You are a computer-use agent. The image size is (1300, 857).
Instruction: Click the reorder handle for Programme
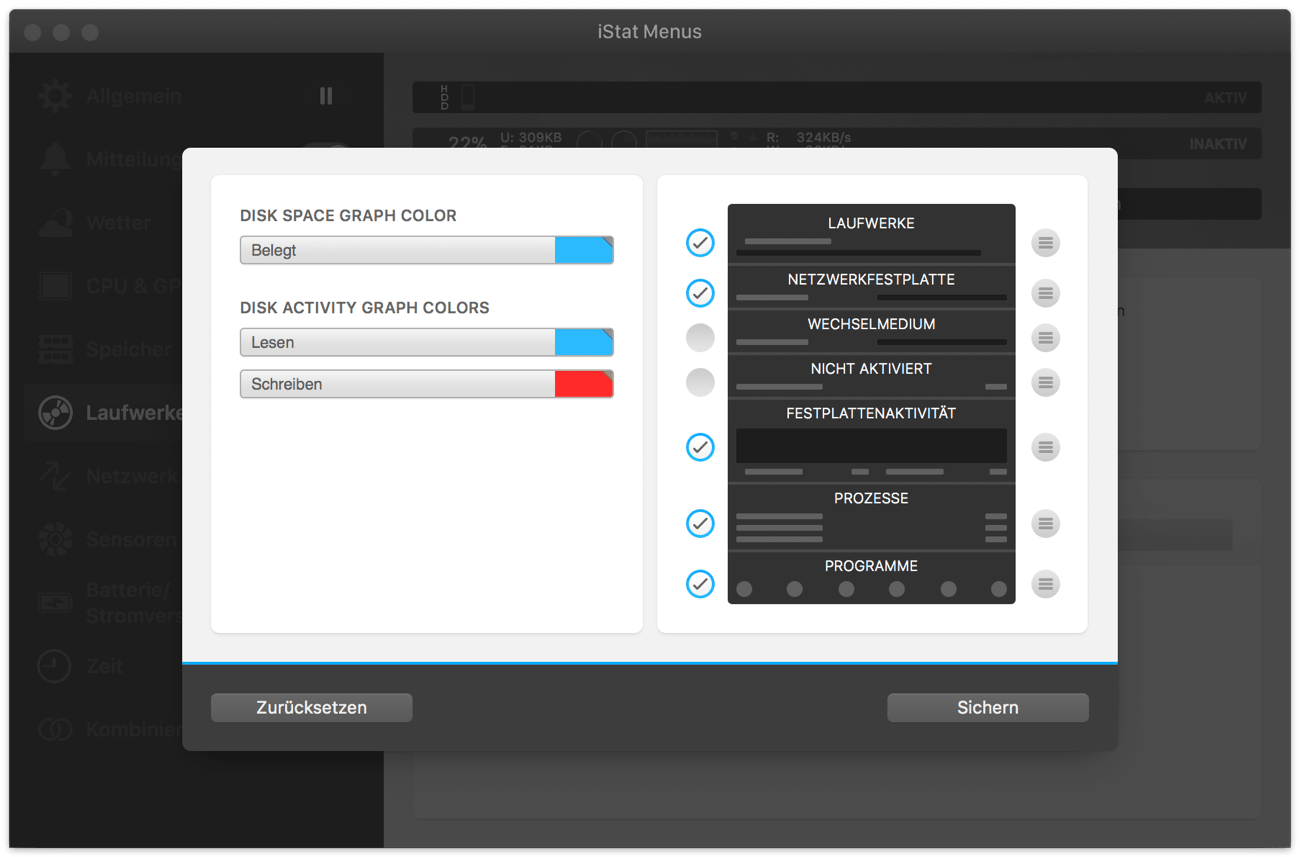1045,584
